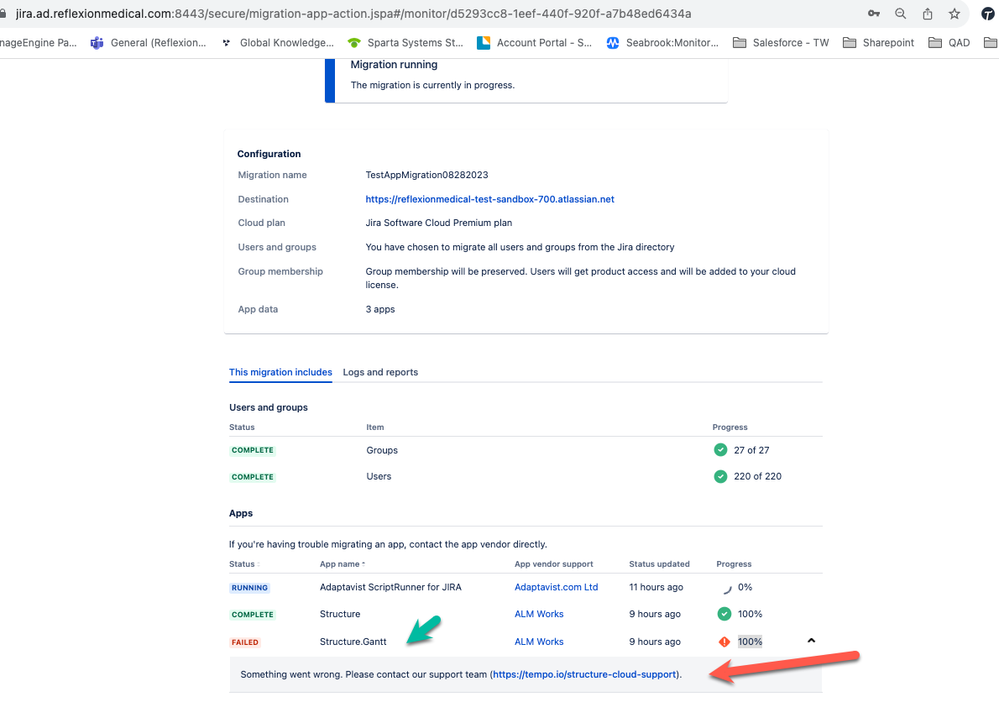Click the COMPLETE badge for Groups
Image resolution: width=999 pixels, height=703 pixels.
click(252, 450)
